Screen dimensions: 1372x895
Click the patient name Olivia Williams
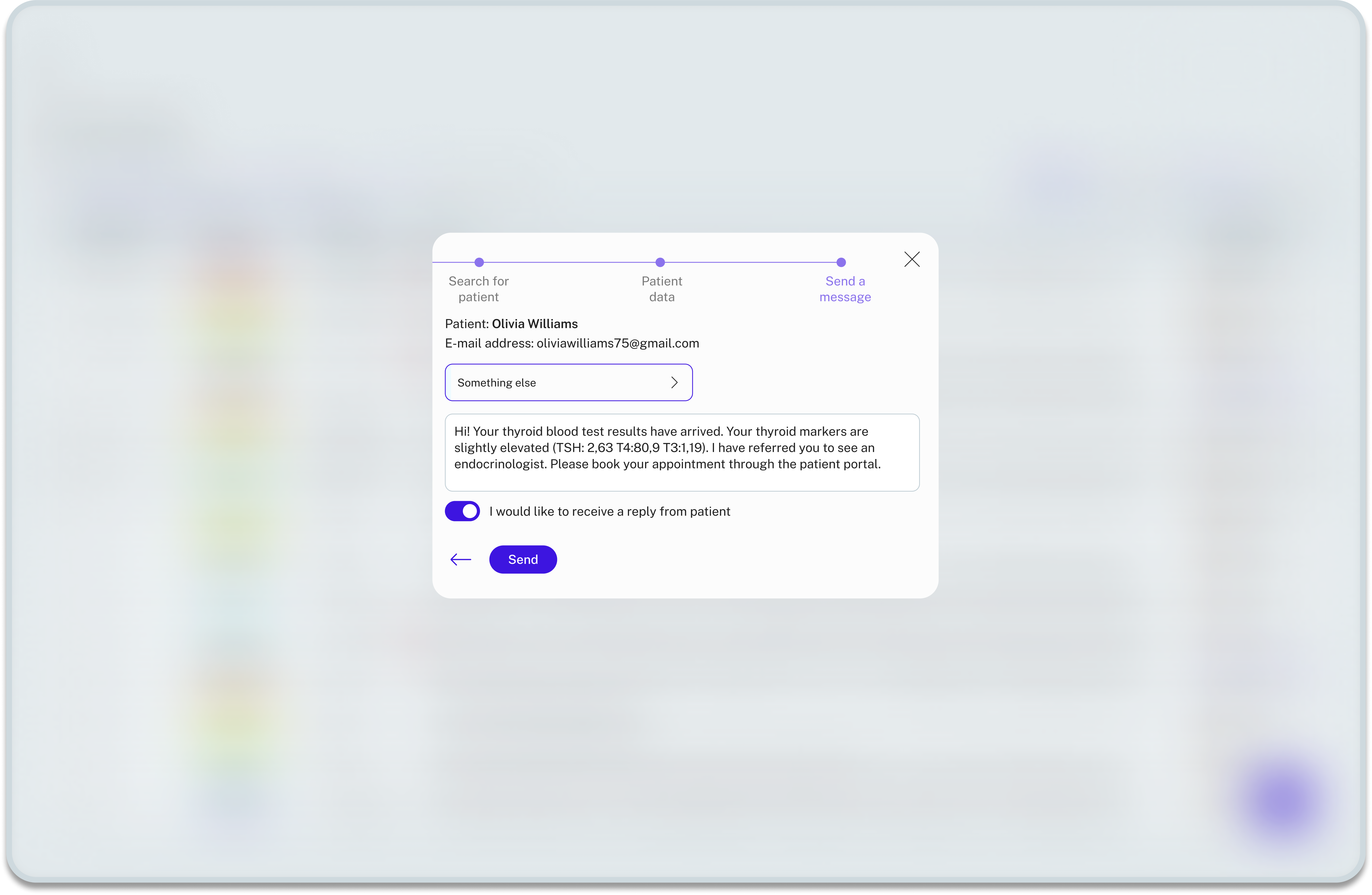tap(534, 324)
